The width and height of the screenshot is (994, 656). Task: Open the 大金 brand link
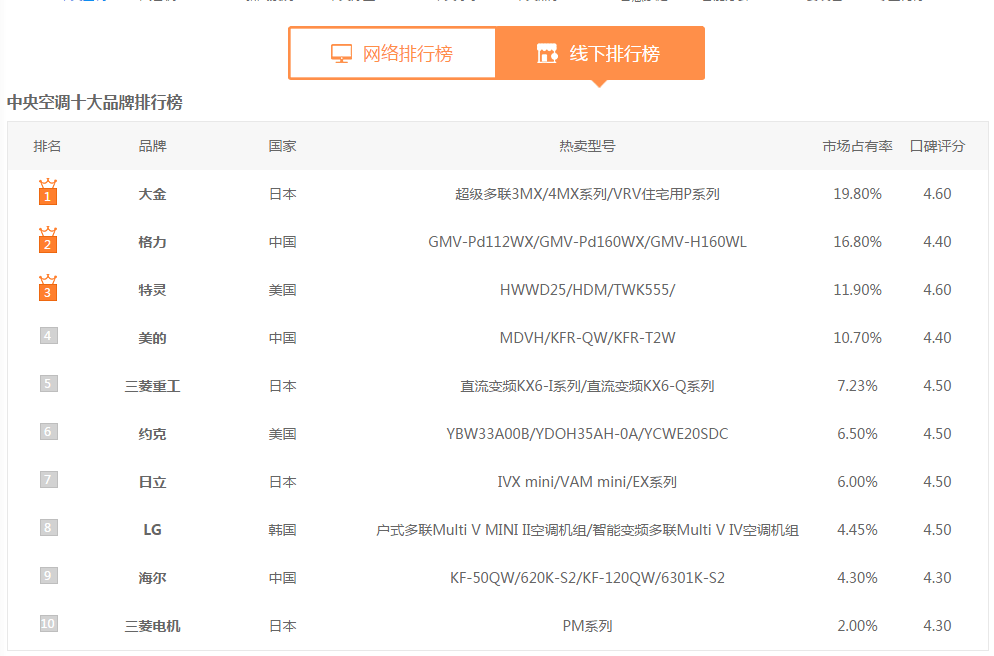pos(152,194)
